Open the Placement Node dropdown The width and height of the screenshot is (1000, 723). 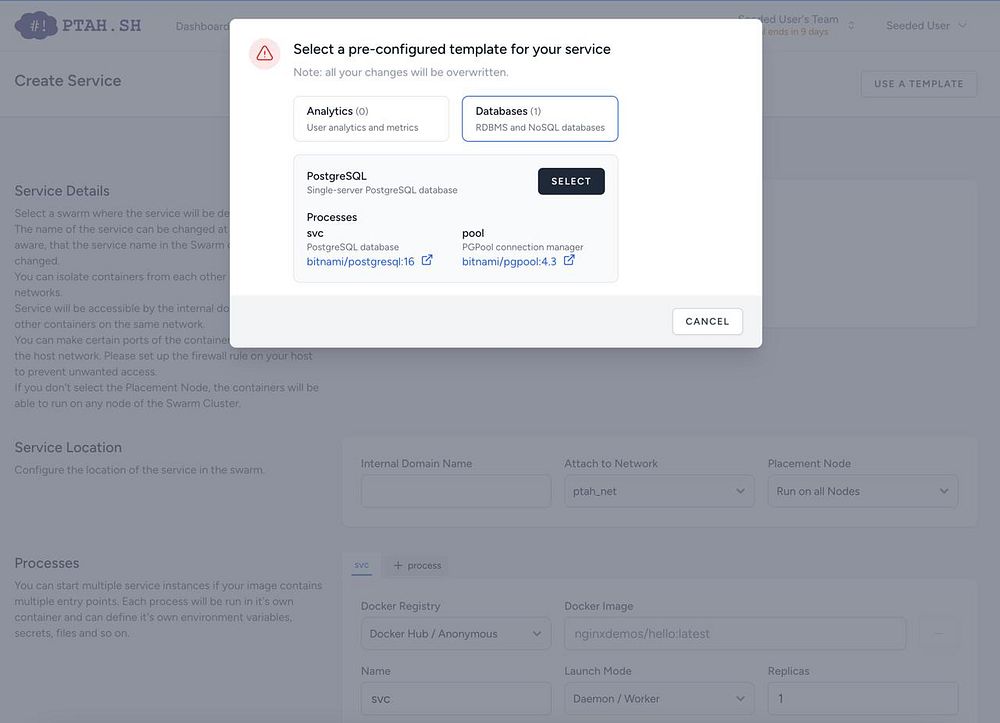(862, 491)
